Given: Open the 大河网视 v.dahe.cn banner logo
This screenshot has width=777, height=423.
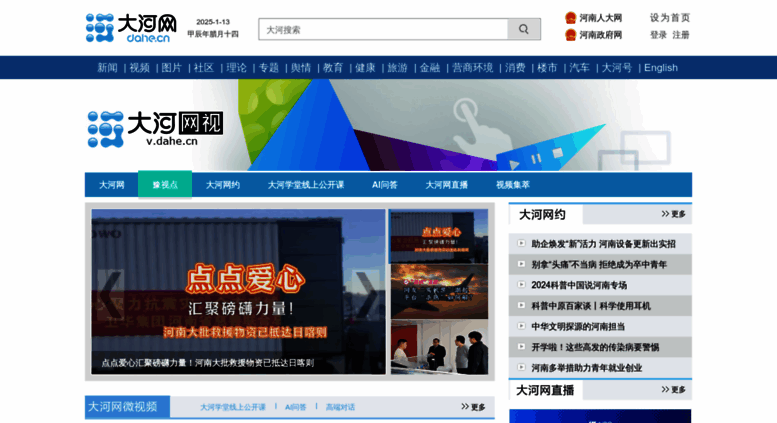Looking at the screenshot, I should tap(155, 129).
